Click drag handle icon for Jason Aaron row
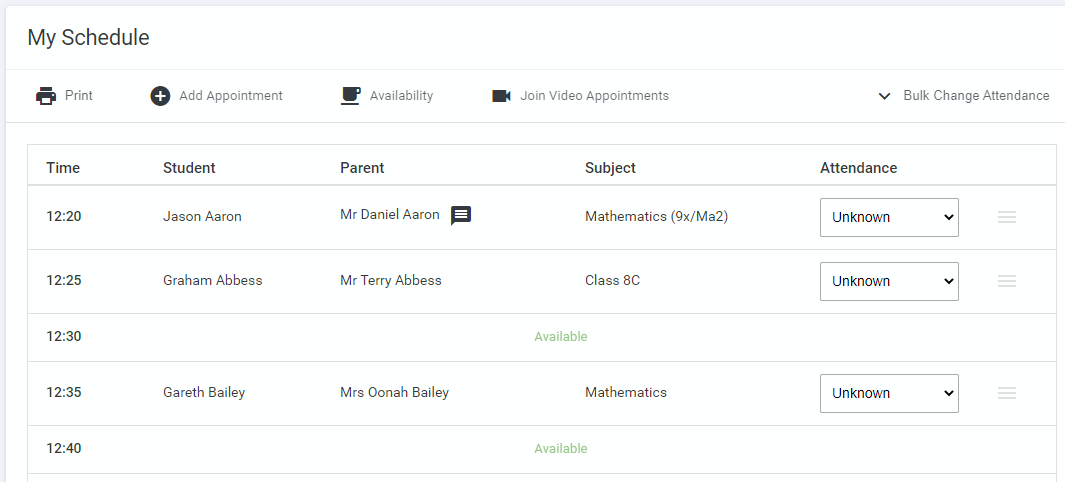Image resolution: width=1065 pixels, height=482 pixels. point(1007,217)
